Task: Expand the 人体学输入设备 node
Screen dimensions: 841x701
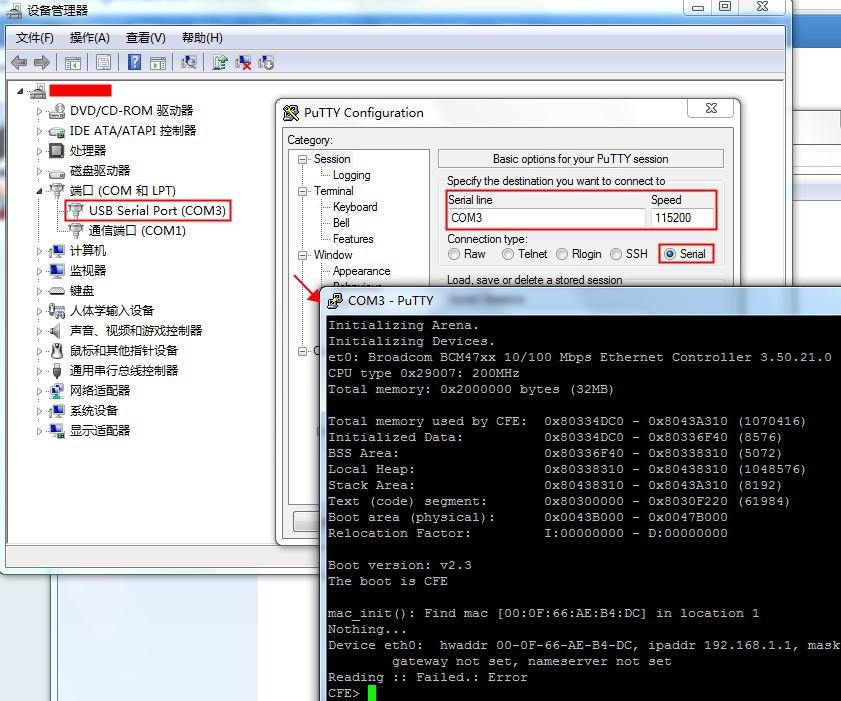Action: (x=39, y=311)
